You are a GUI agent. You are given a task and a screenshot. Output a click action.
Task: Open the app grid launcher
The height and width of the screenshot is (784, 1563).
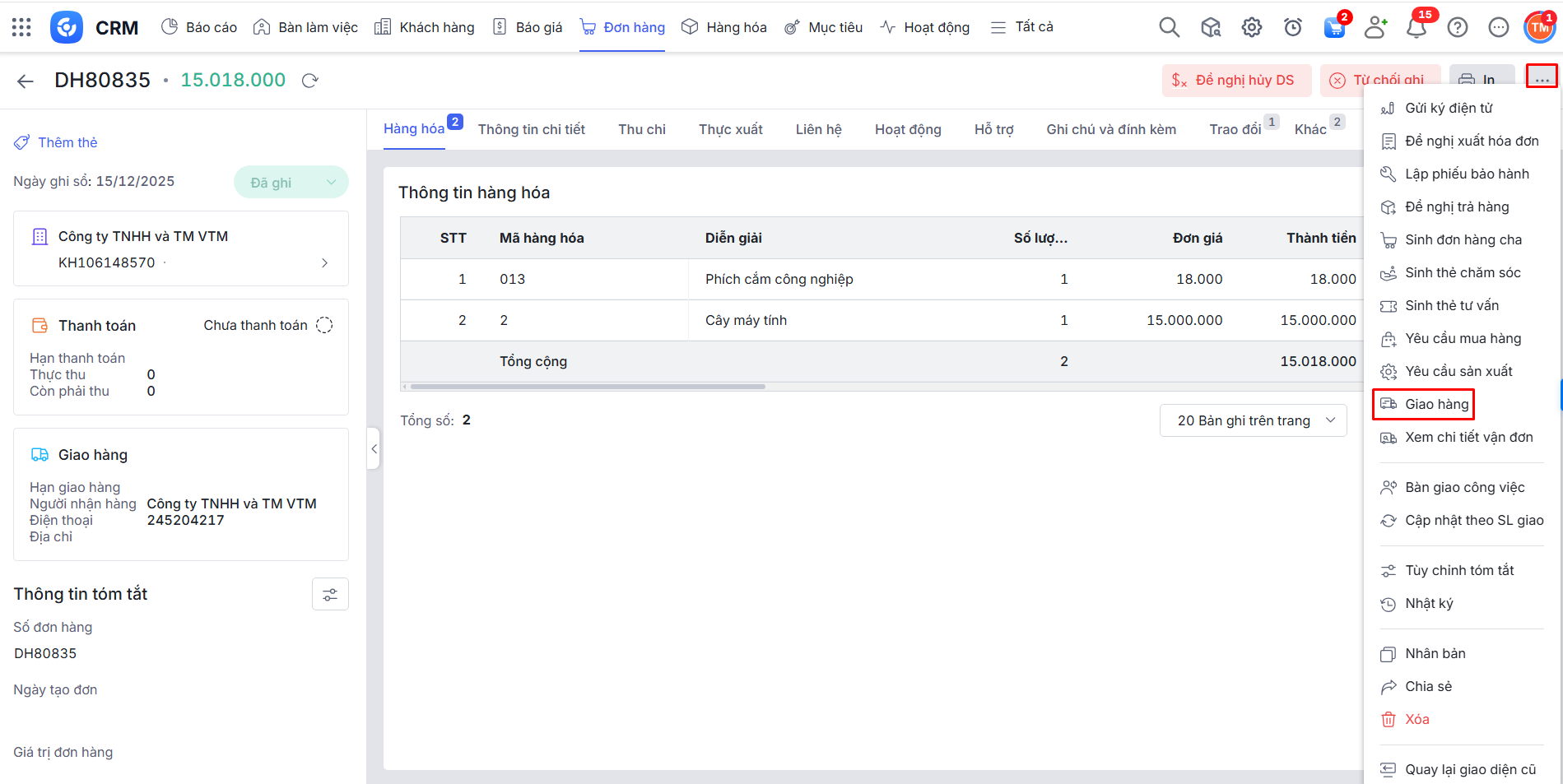pos(21,27)
